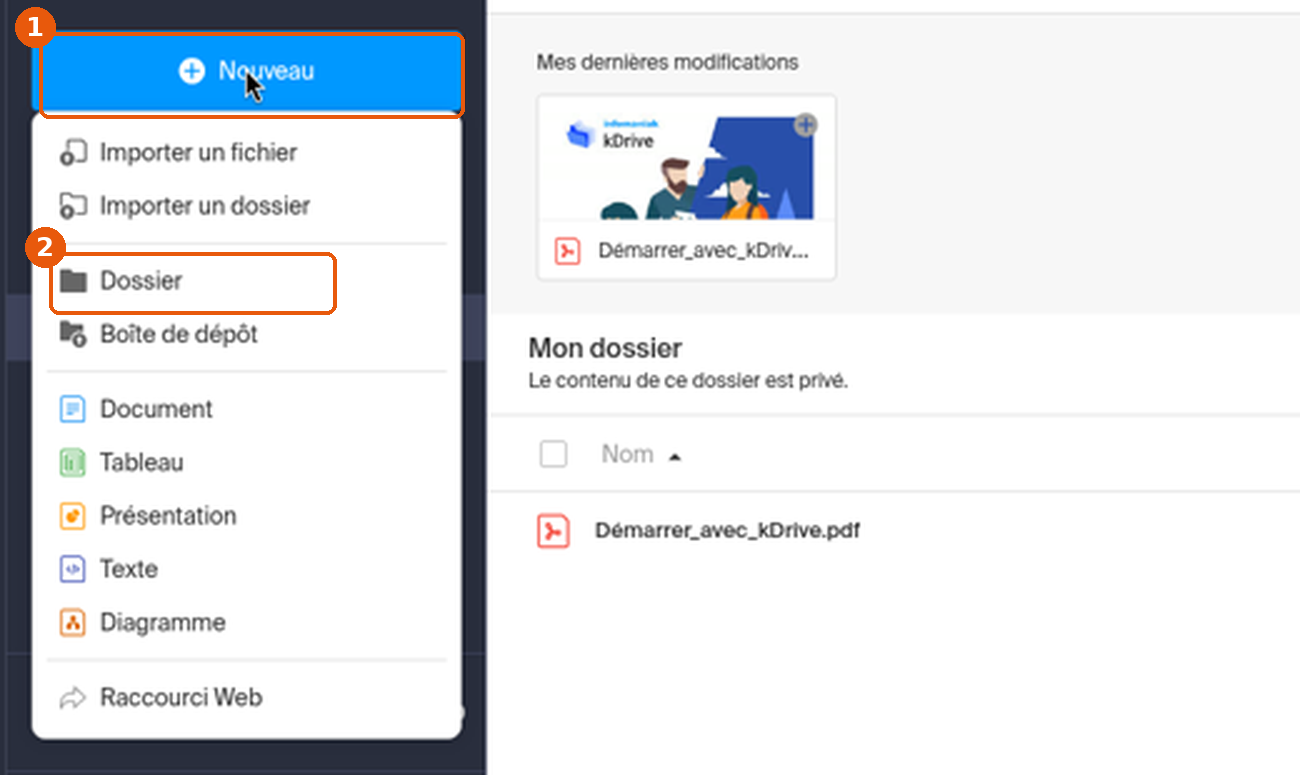Click the orange slides icon beside Présentation
The width and height of the screenshot is (1300, 775).
click(73, 516)
